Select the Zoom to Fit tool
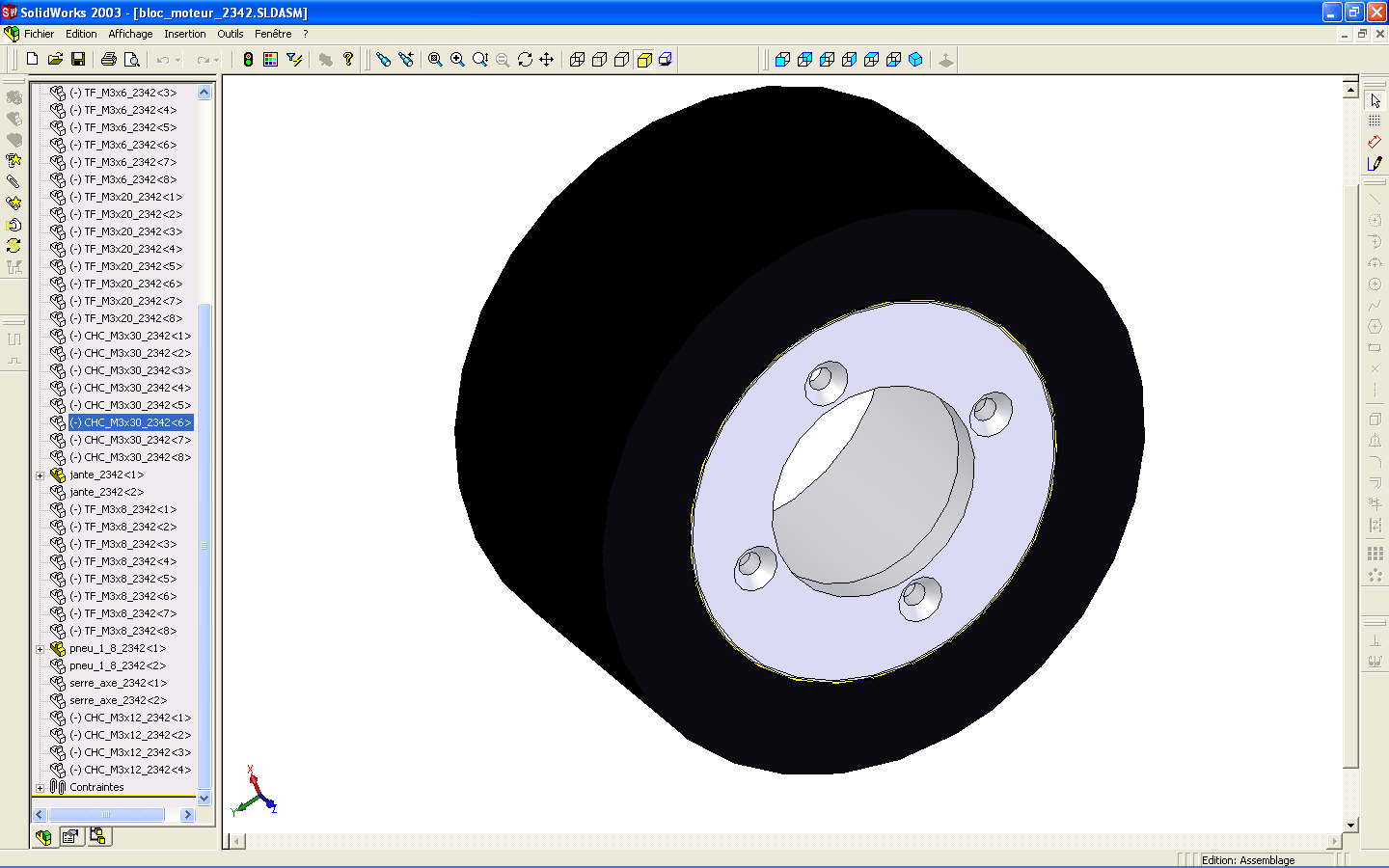Screen dimensions: 1389x868 click(x=435, y=60)
